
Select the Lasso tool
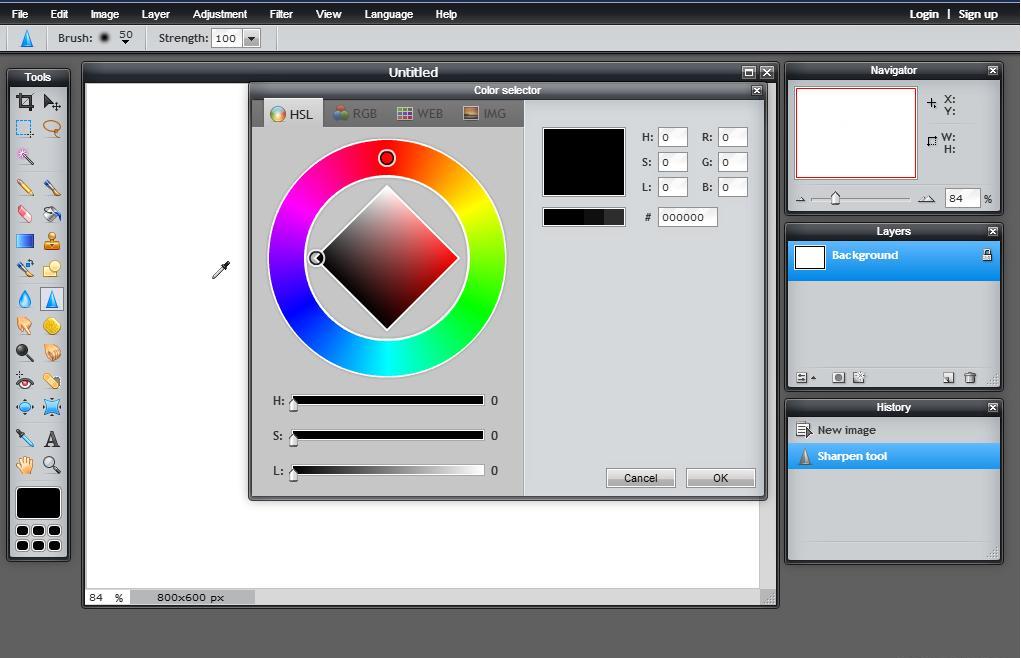[52, 128]
